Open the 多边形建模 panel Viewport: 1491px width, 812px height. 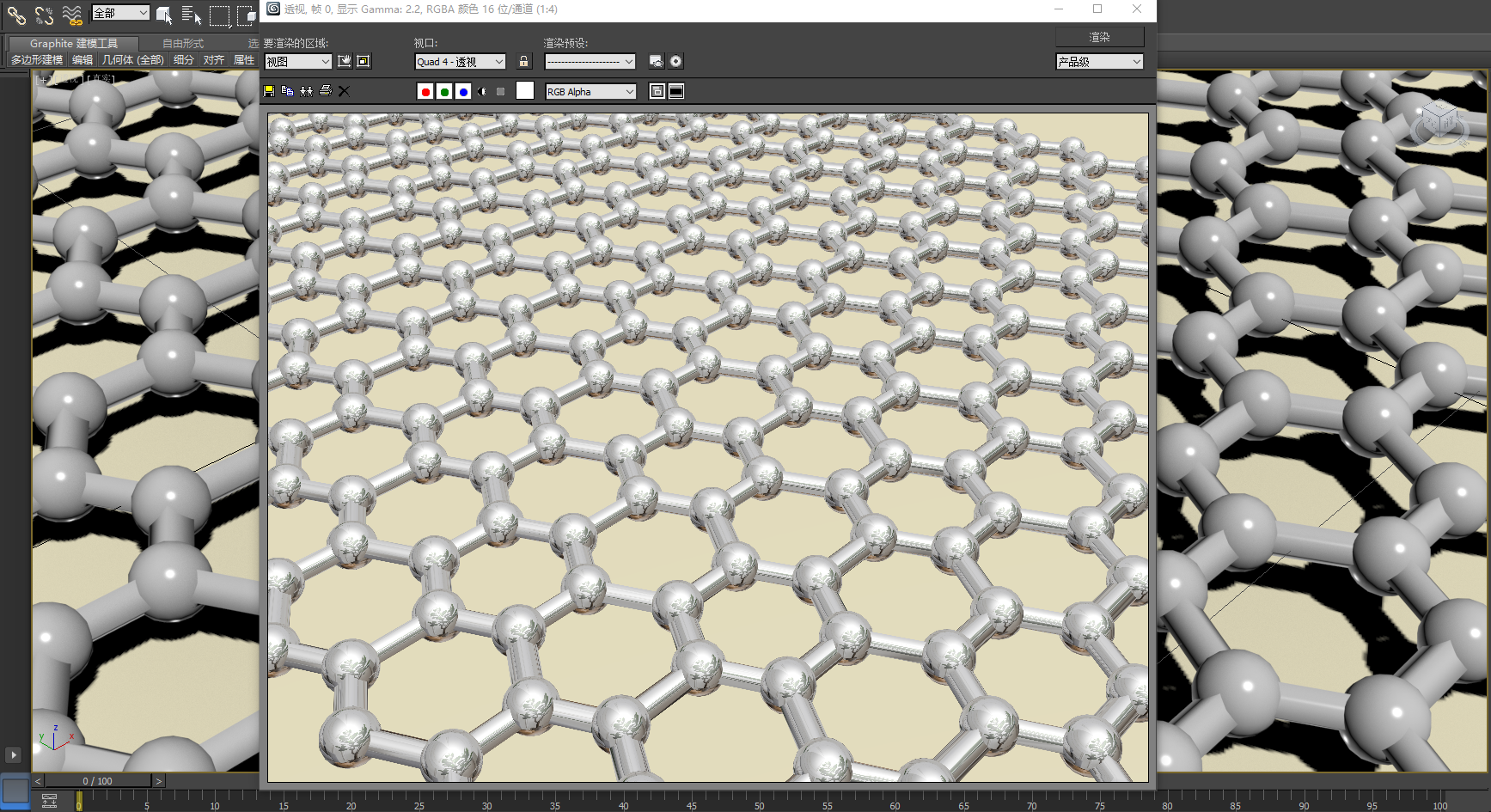37,60
